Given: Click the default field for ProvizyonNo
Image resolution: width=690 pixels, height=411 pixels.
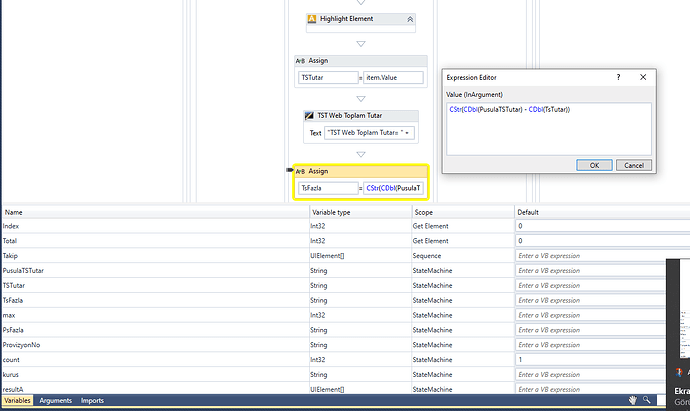Looking at the screenshot, I should point(591,345).
